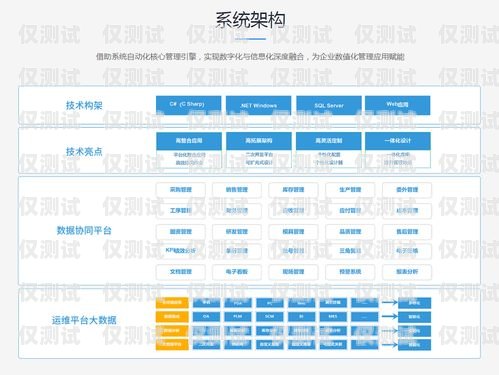This screenshot has height=375, width=499.
Task: Click the 数据协同平台 section label
Action: 84,230
